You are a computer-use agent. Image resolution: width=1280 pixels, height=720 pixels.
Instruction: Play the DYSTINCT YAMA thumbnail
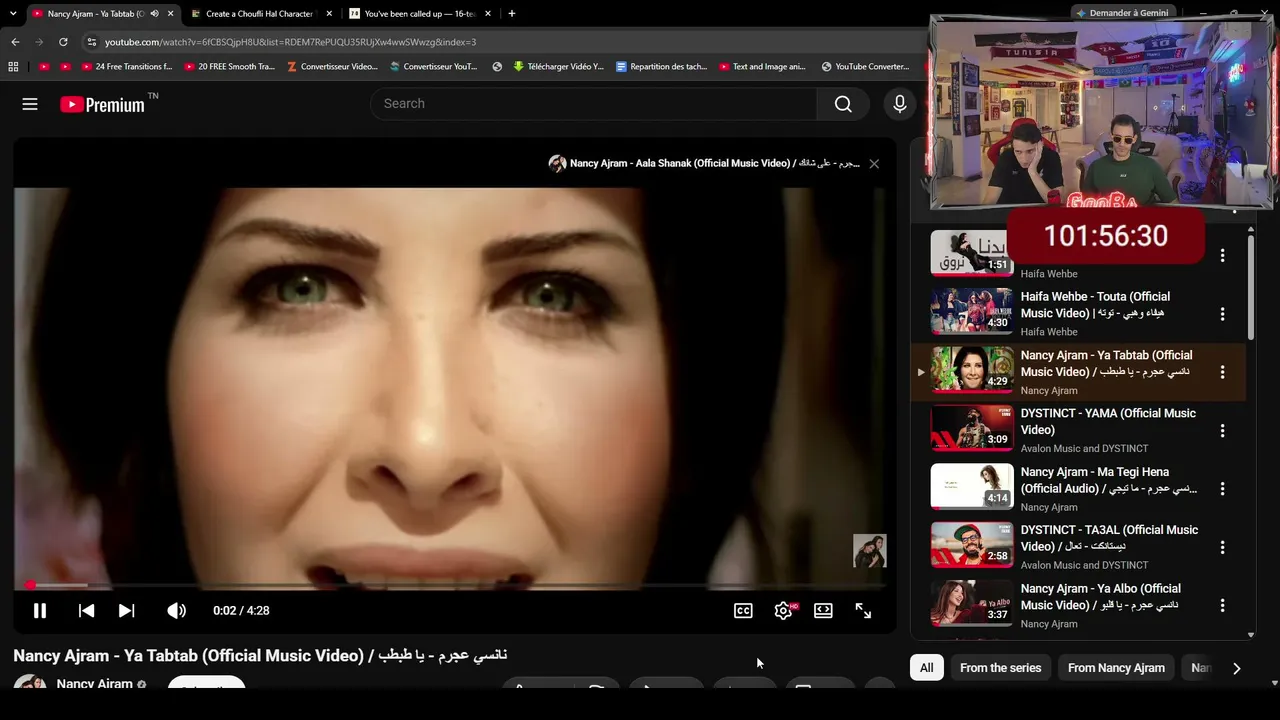tap(972, 428)
